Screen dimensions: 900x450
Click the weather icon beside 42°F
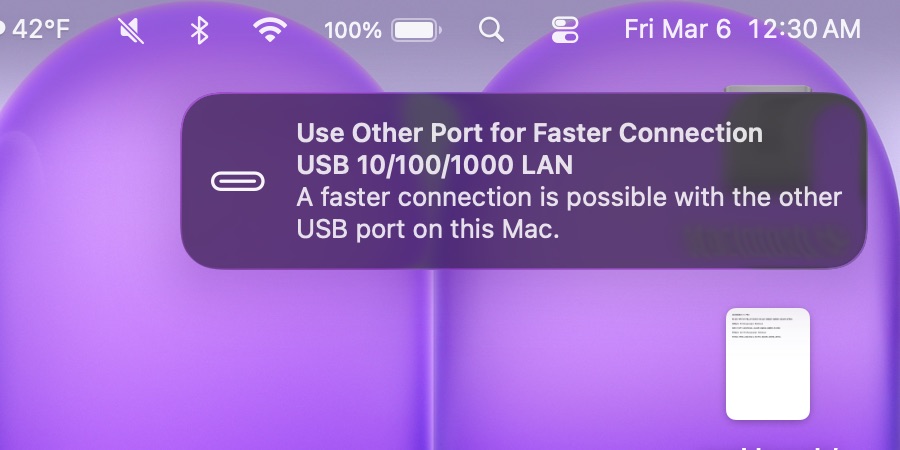[x=2, y=29]
